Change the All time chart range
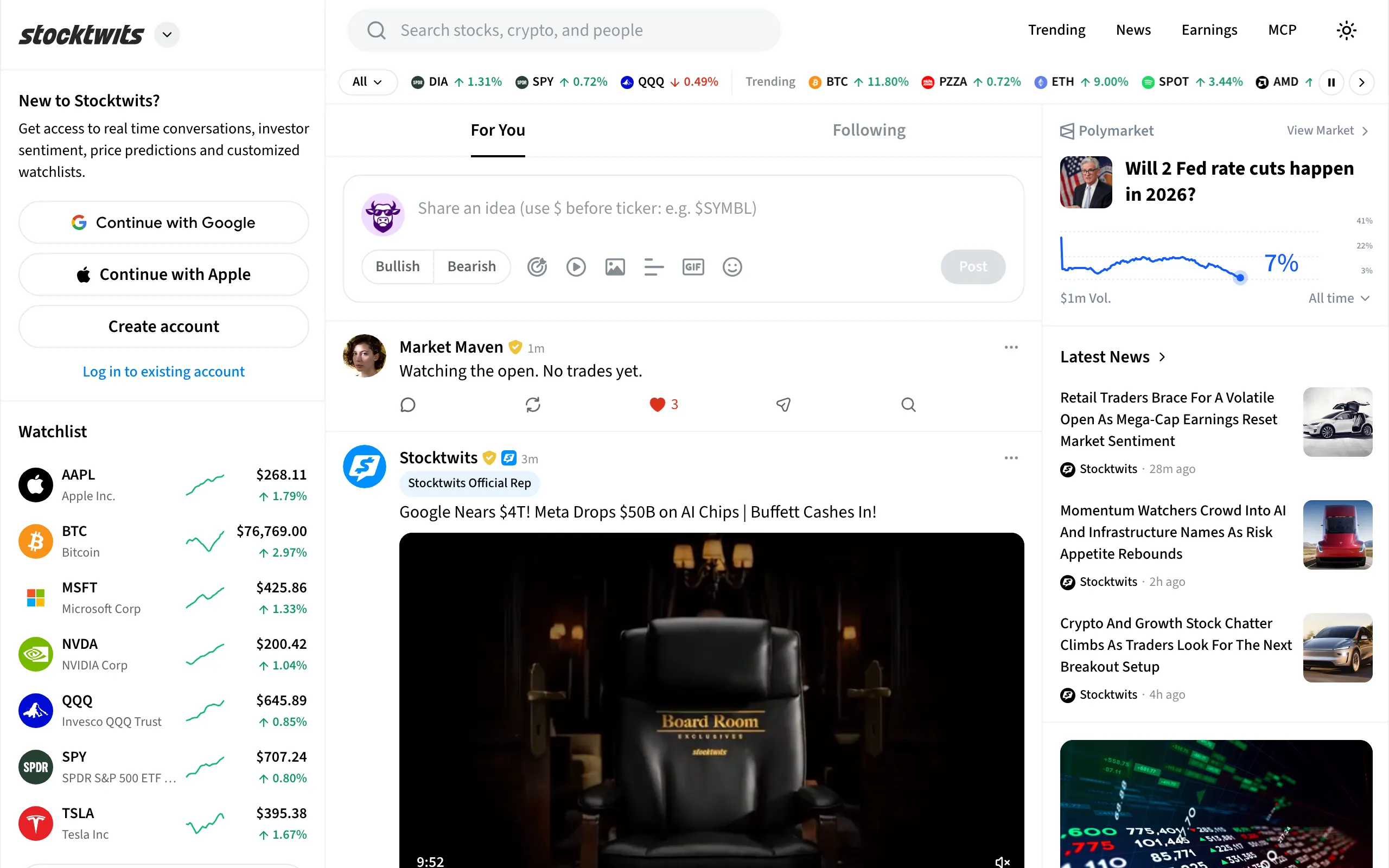The height and width of the screenshot is (868, 1389). [1339, 298]
